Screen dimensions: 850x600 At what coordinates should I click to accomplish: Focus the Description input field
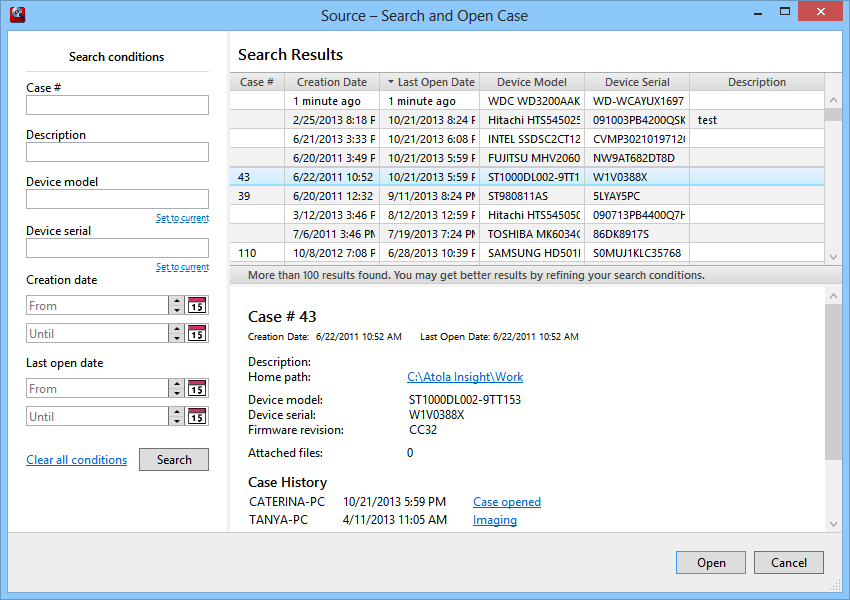coord(117,152)
